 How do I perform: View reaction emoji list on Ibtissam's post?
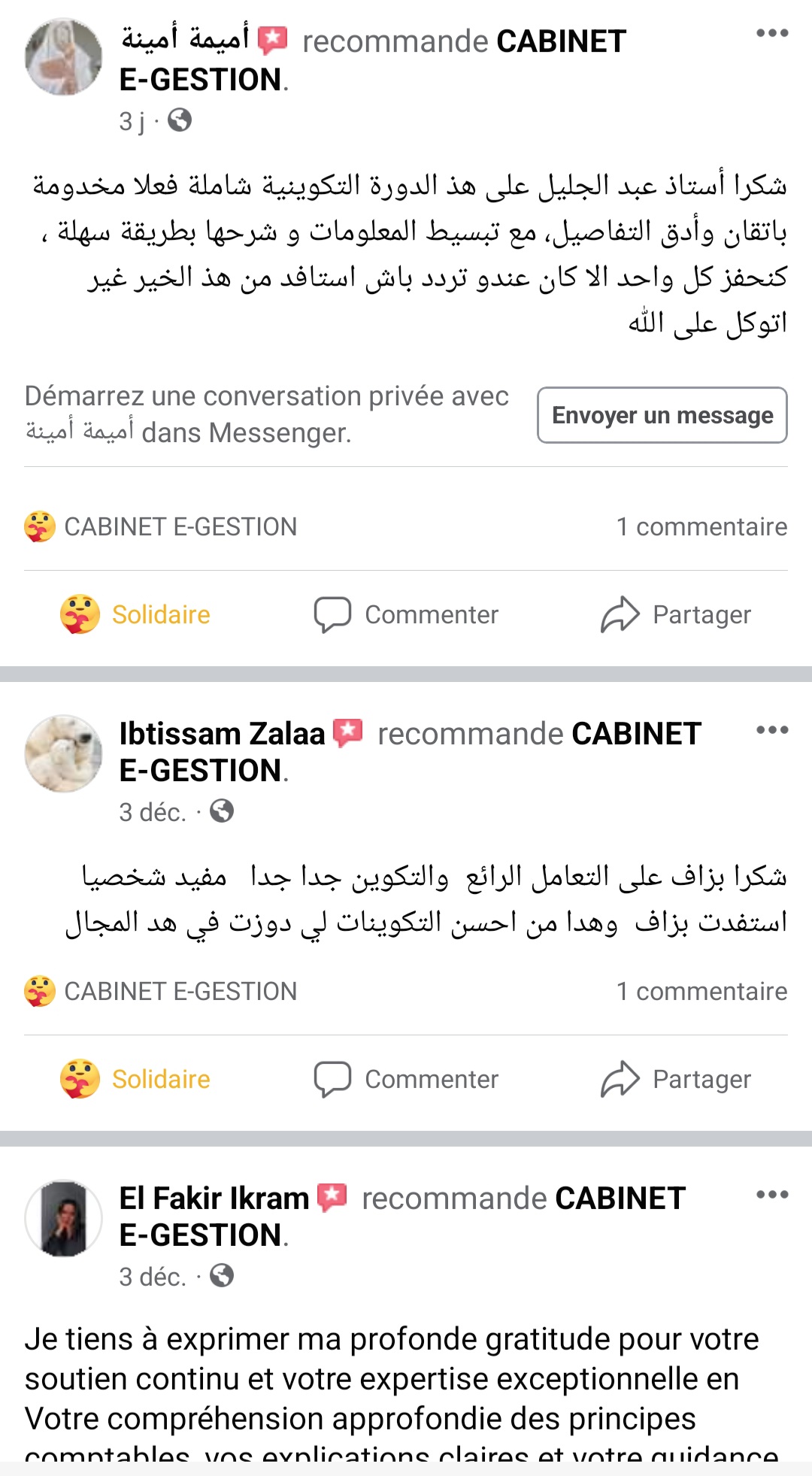40,991
